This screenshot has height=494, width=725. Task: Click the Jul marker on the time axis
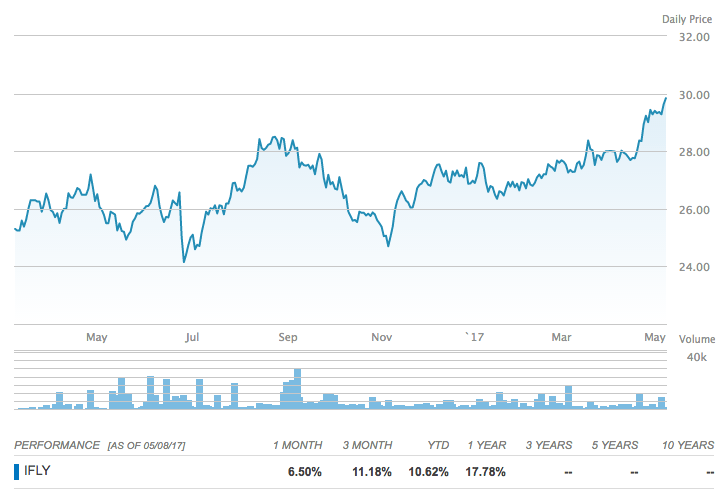point(192,338)
